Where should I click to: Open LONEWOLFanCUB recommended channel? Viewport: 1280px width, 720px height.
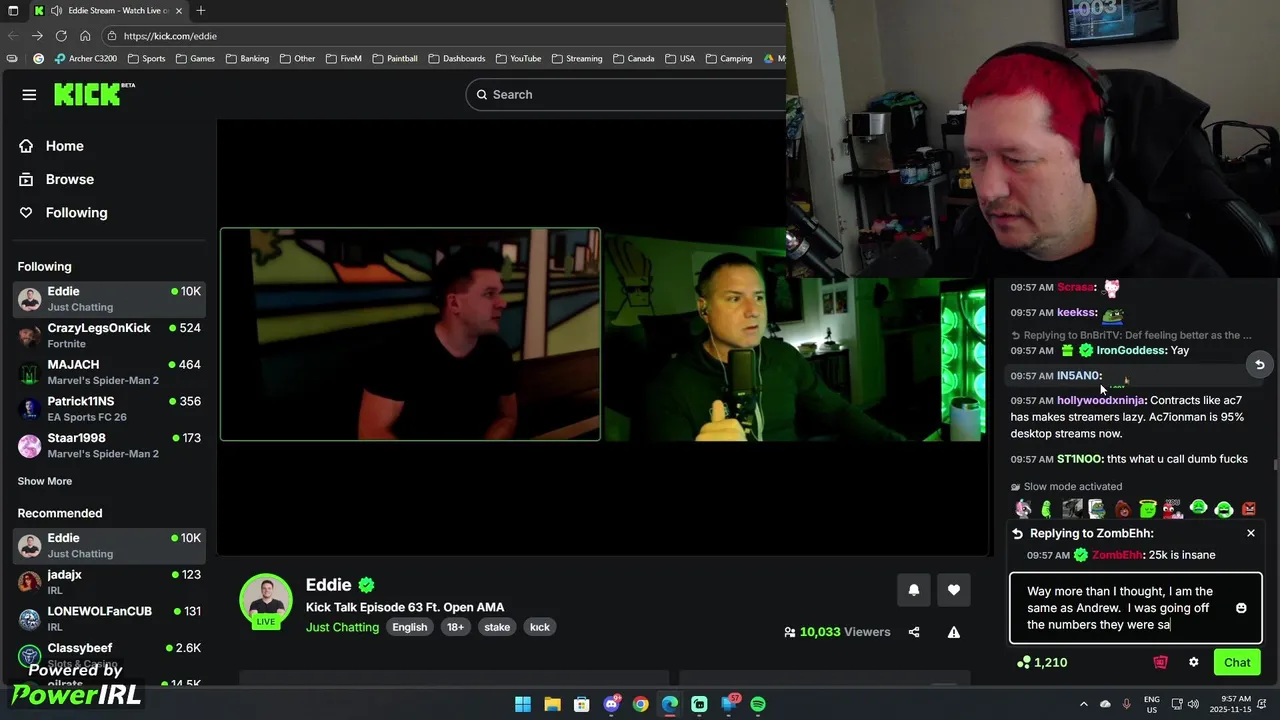click(x=108, y=618)
